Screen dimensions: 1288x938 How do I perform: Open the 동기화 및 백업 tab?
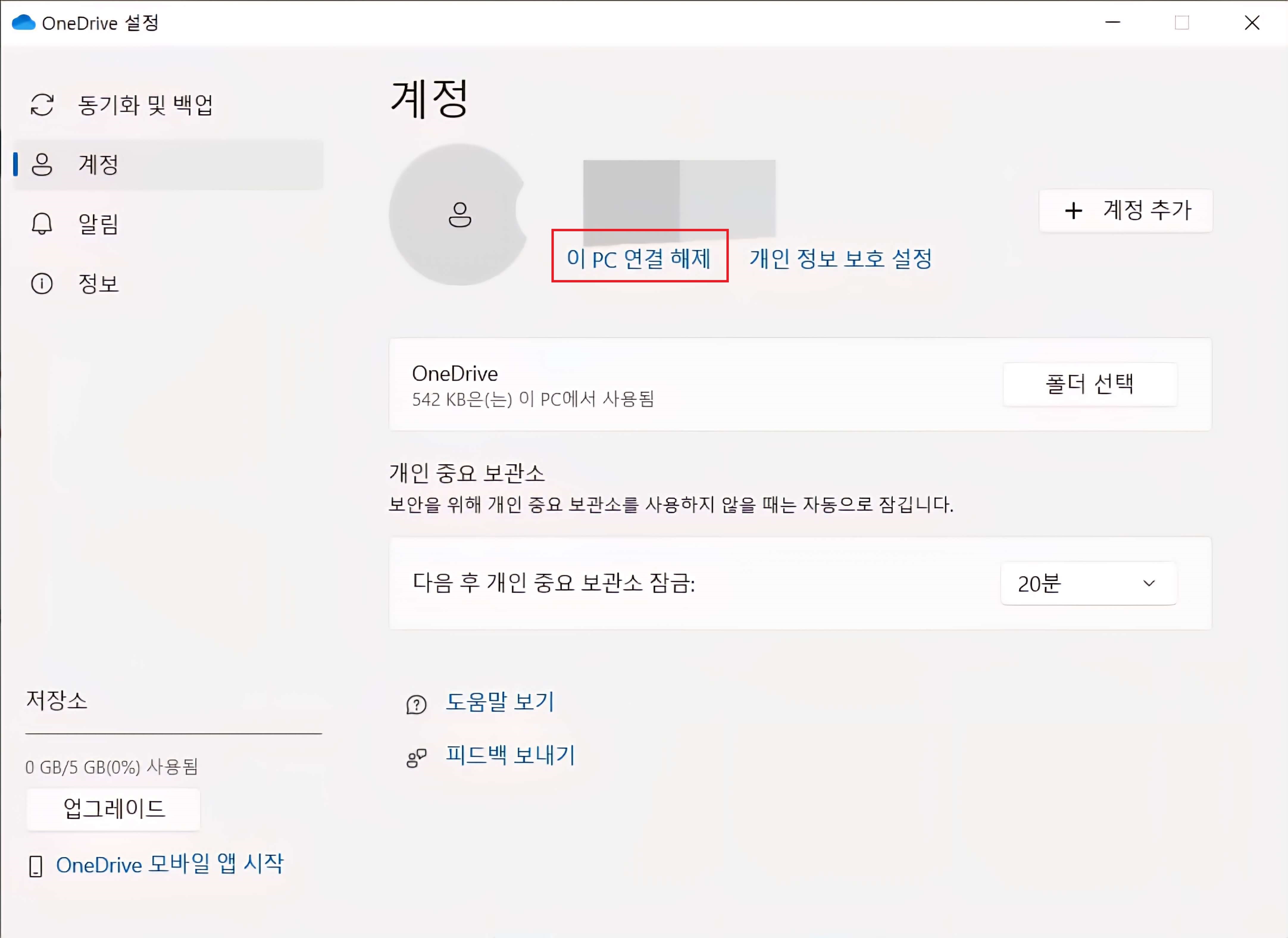tap(146, 105)
